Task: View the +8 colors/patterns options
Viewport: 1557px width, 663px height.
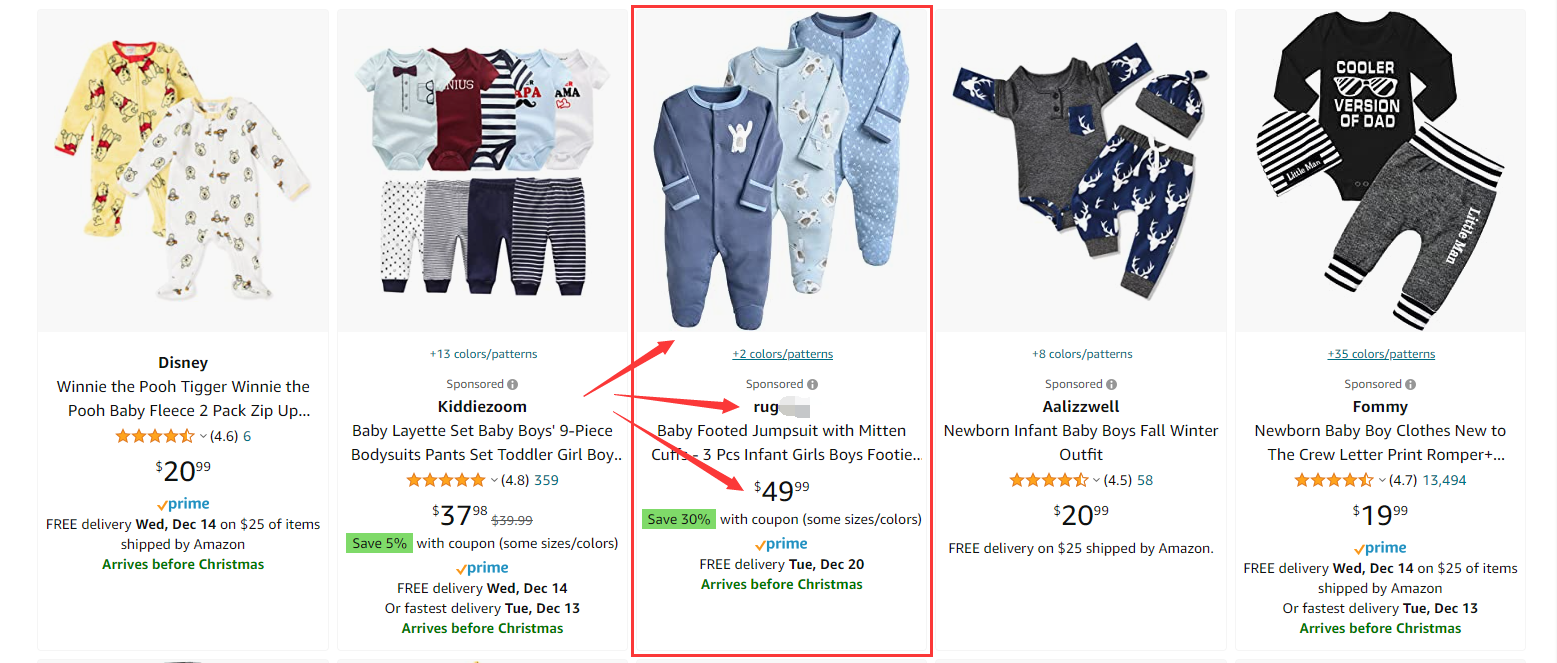Action: pos(1082,354)
